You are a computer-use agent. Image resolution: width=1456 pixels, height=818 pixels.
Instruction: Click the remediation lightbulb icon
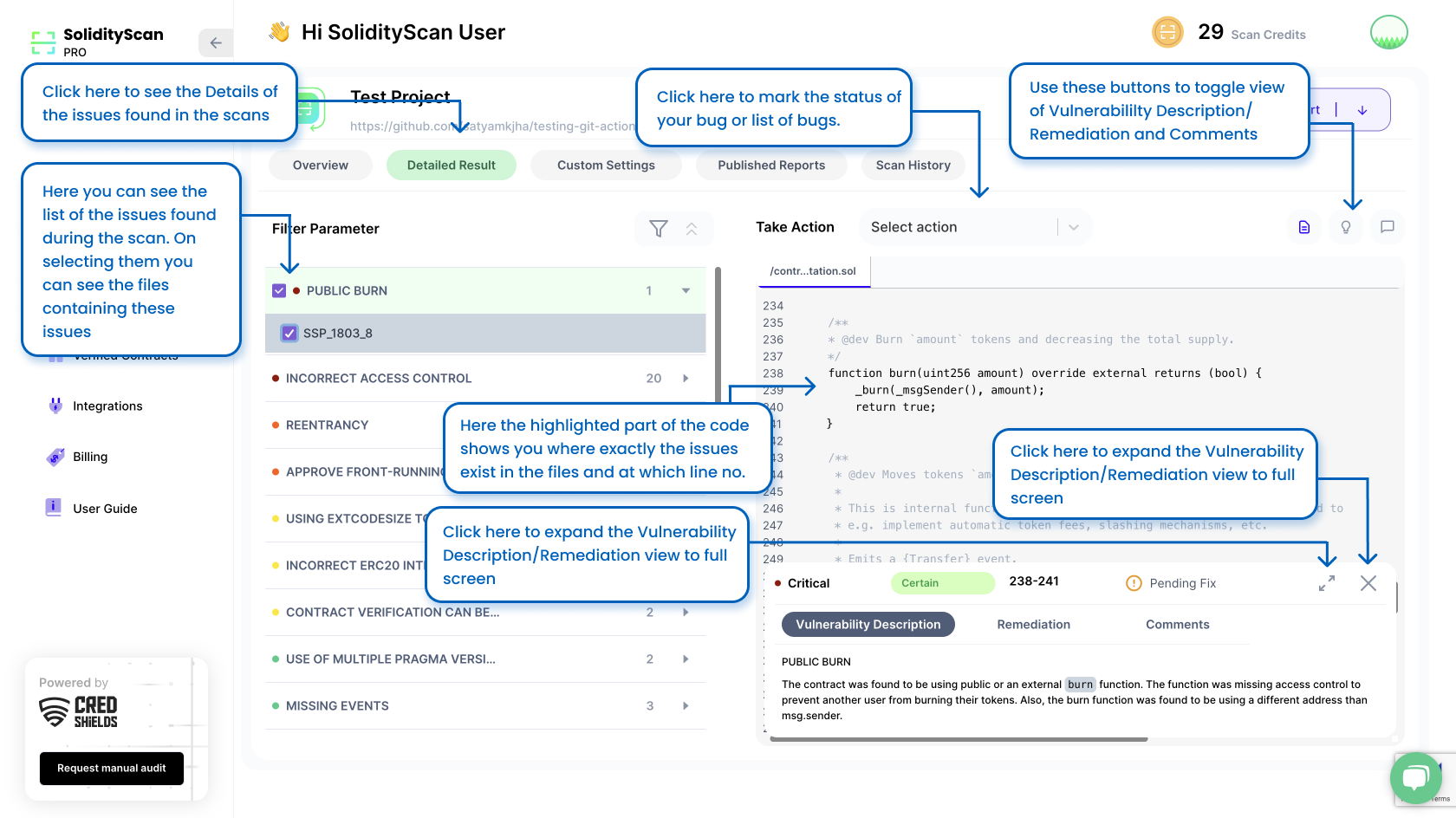tap(1346, 227)
